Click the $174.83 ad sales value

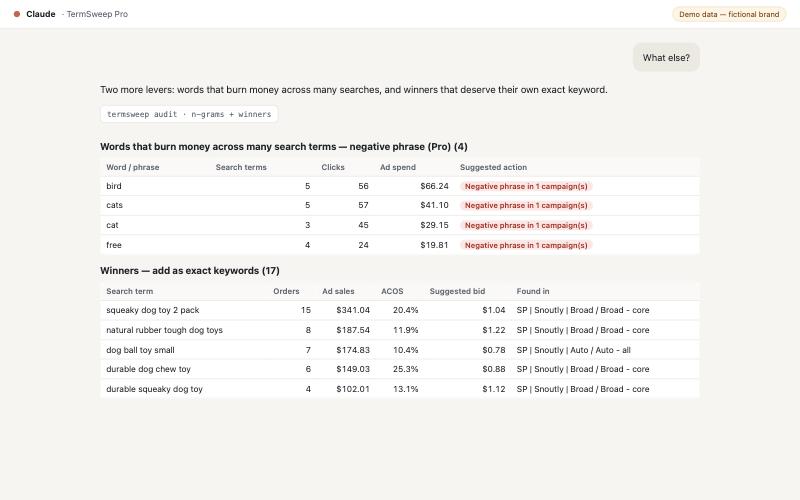(353, 350)
